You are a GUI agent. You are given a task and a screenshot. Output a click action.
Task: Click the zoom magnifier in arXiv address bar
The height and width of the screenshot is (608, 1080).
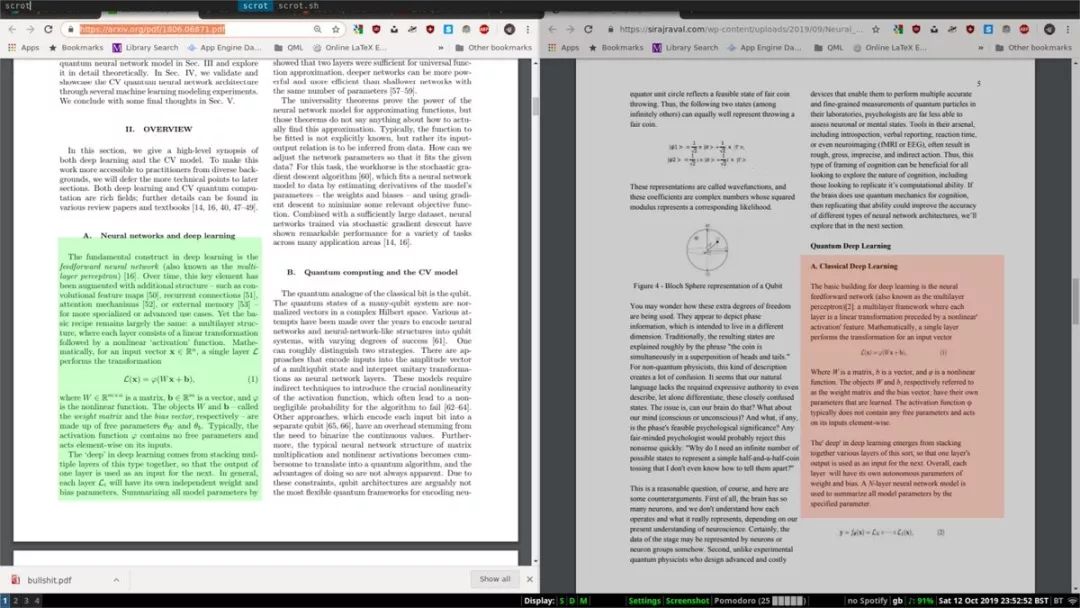coord(318,30)
